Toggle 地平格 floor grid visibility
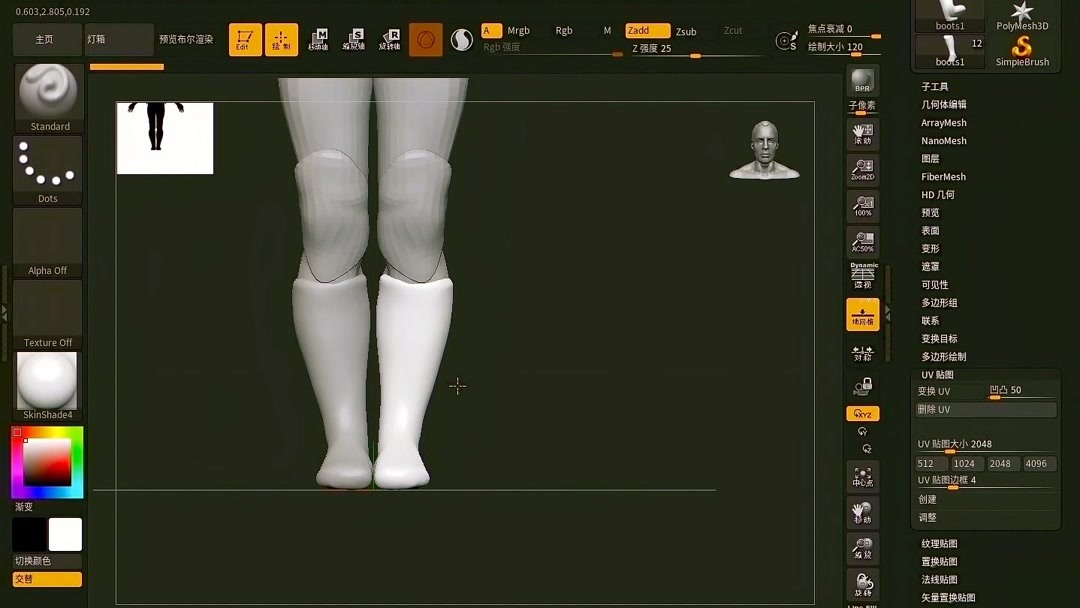This screenshot has height=608, width=1080. click(x=862, y=315)
